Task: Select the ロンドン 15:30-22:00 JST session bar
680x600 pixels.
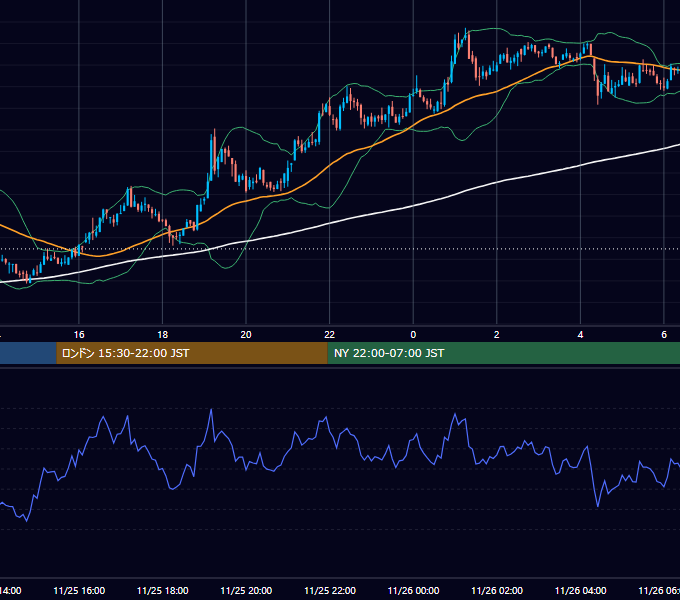Action: [x=192, y=353]
